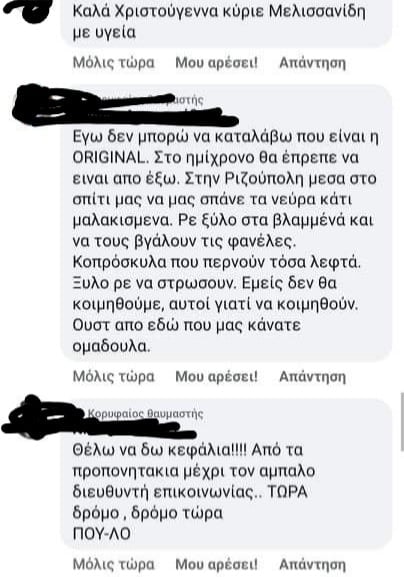Reply to the ΠΟΥ-ΛΟ comment

(x=312, y=564)
